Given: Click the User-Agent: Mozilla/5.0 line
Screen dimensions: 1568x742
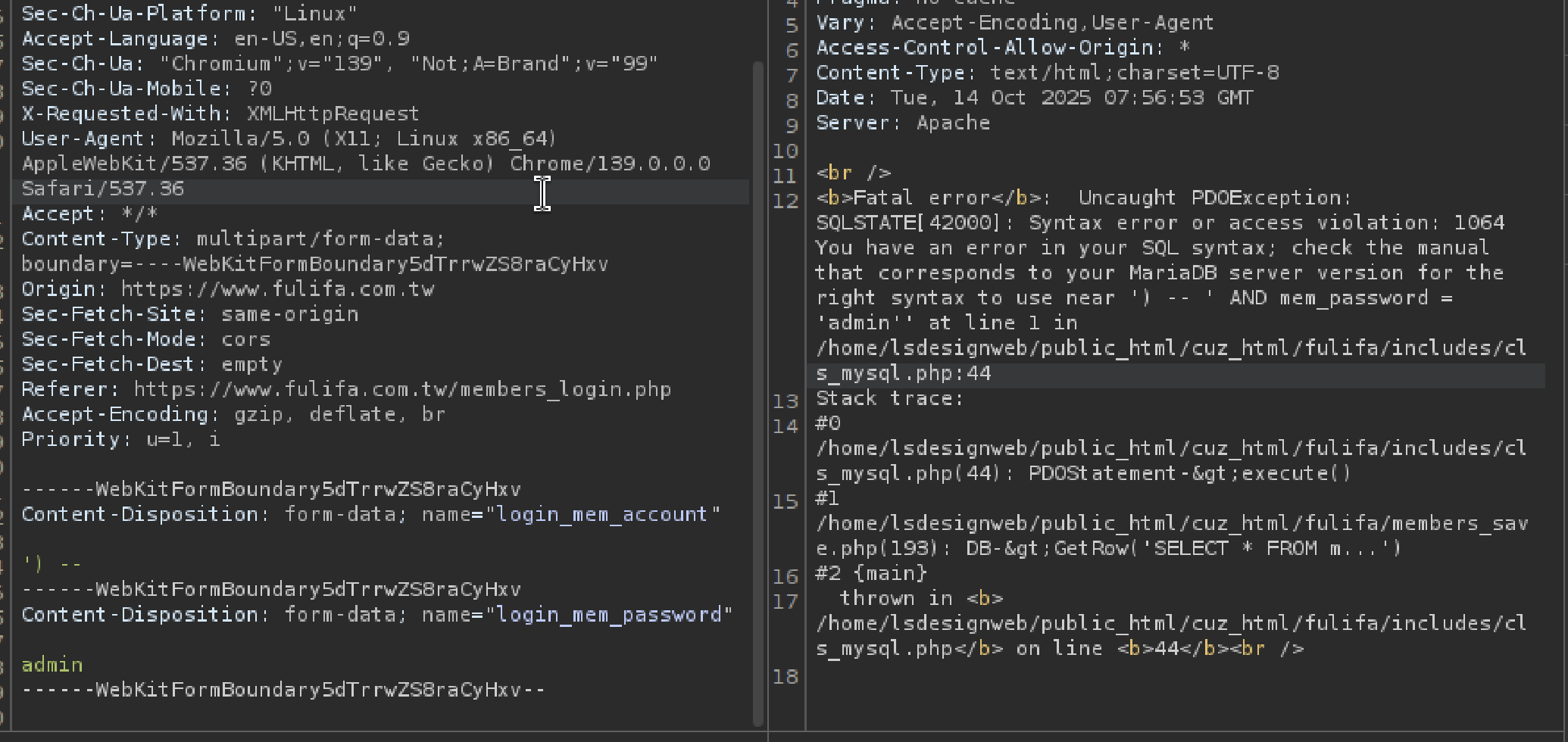Looking at the screenshot, I should click(289, 139).
